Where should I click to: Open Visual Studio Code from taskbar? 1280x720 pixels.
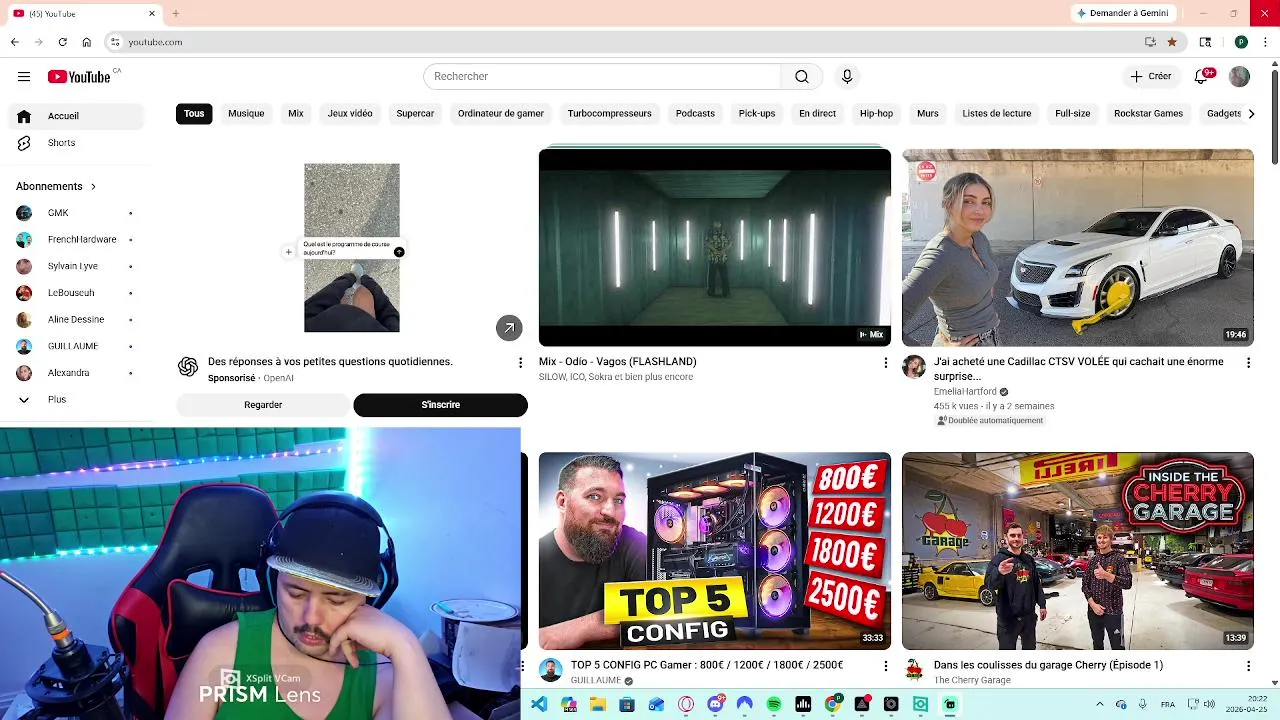point(539,704)
